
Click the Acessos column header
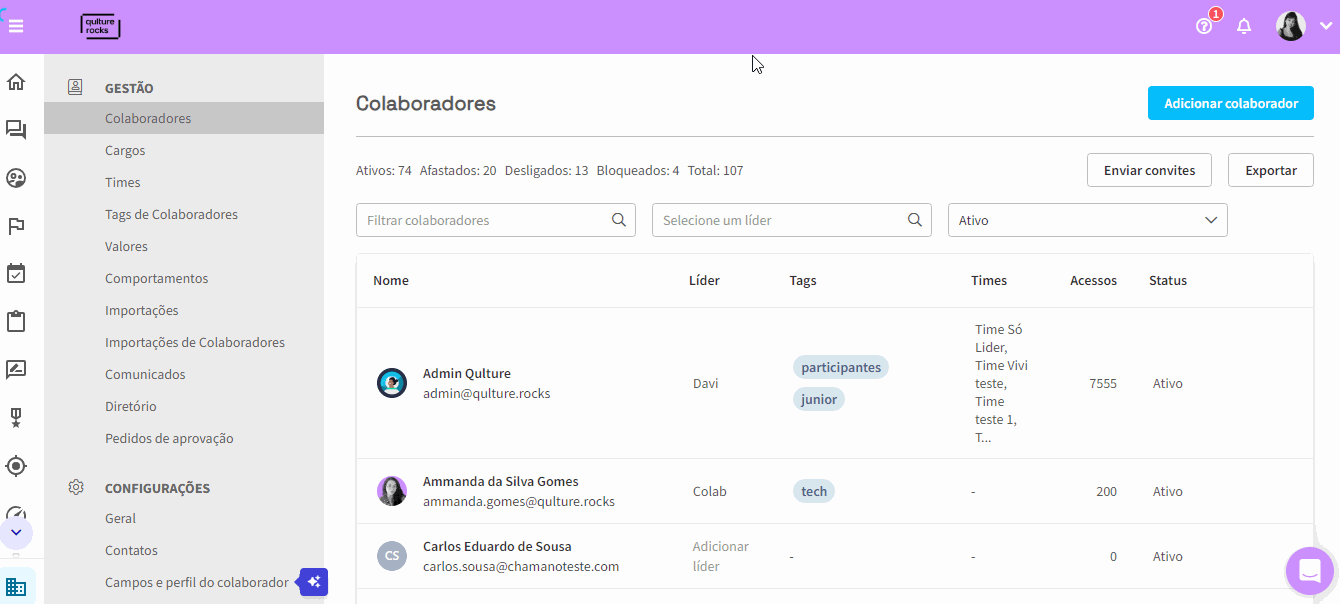1093,281
